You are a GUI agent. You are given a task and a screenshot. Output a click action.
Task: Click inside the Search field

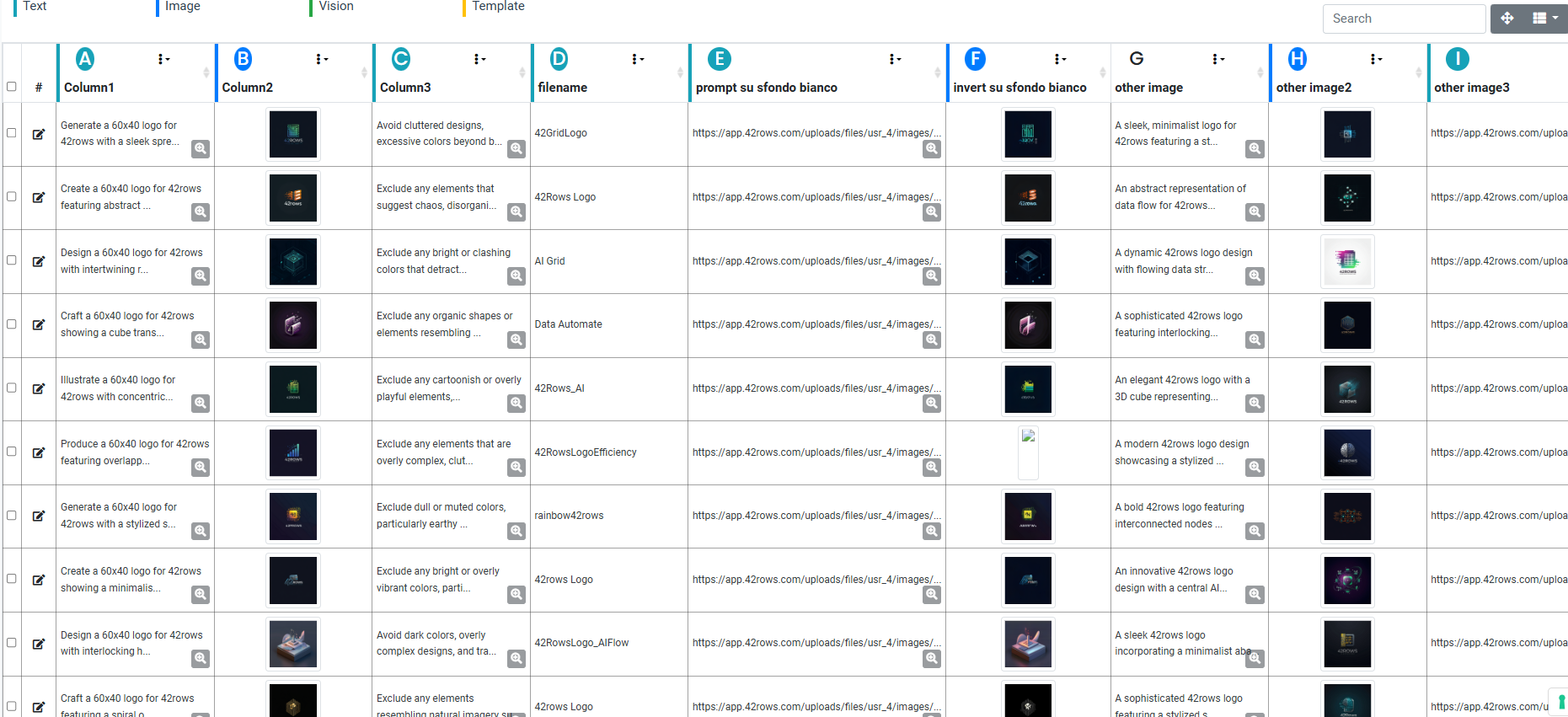pos(1404,19)
